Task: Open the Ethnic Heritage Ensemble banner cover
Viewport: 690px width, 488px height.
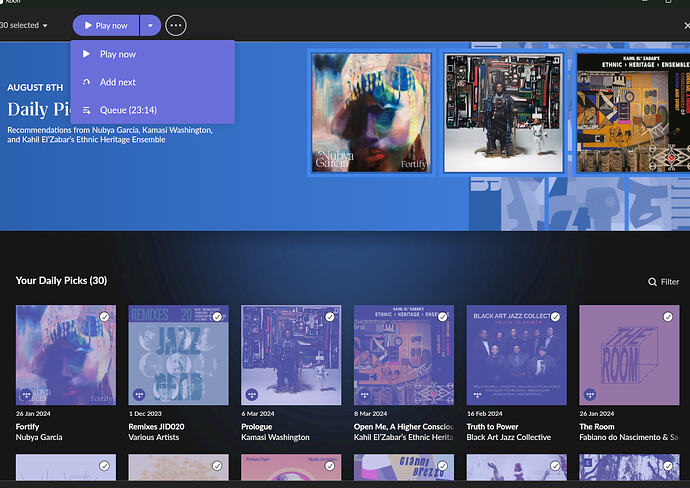Action: (633, 113)
